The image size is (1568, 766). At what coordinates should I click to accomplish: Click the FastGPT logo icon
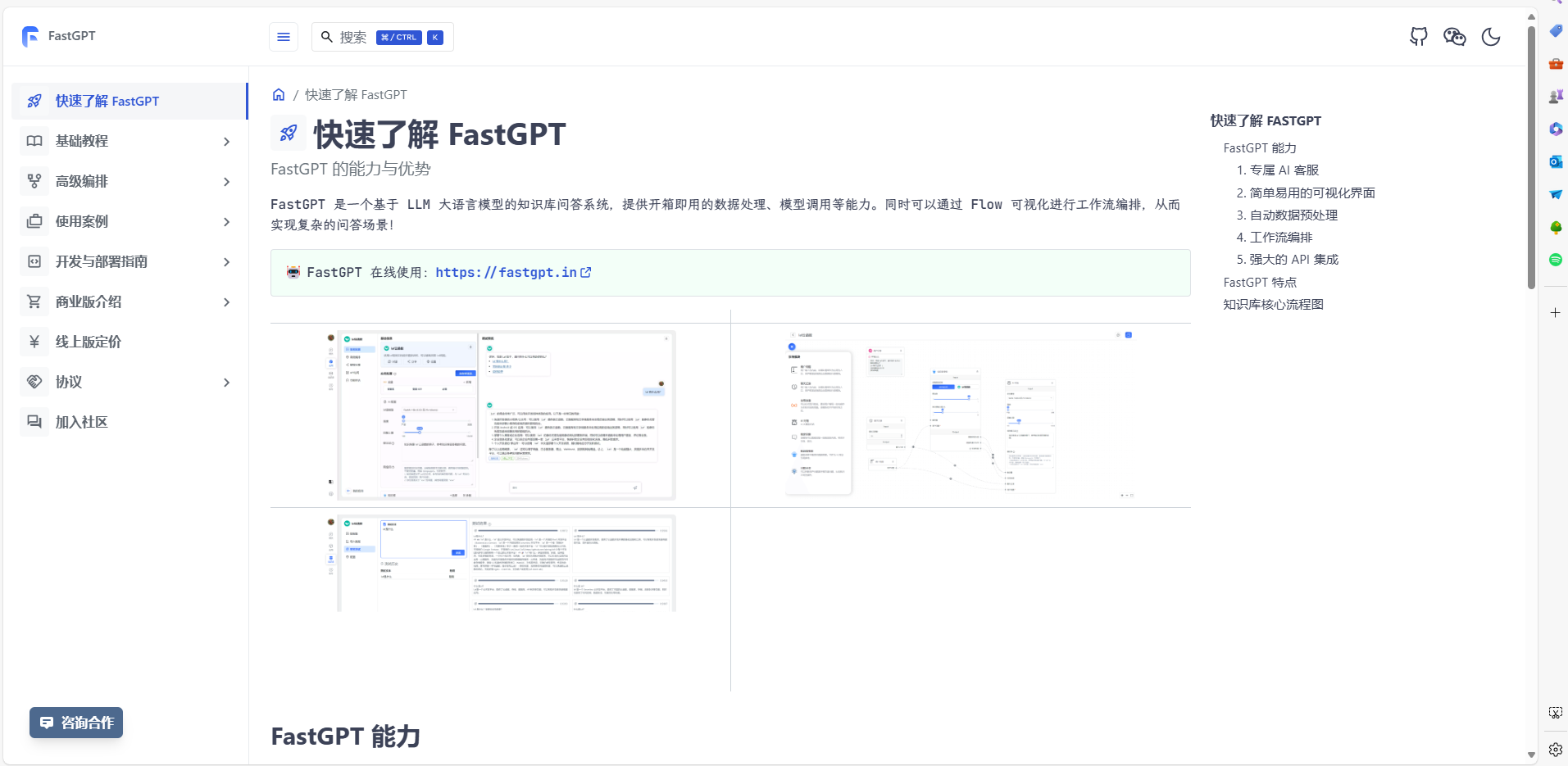[x=30, y=36]
